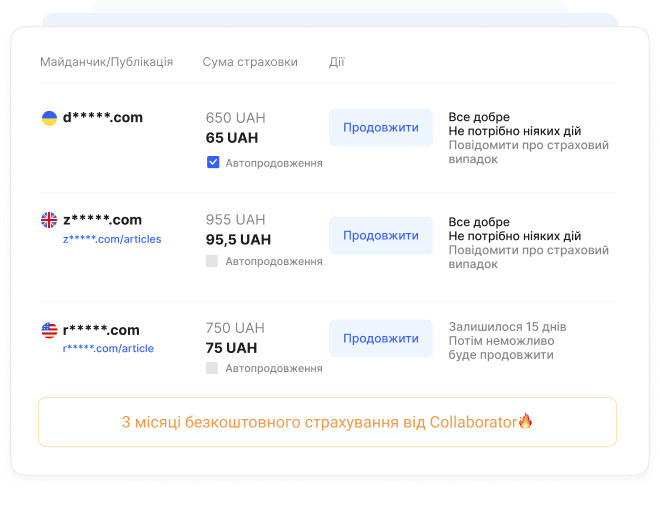Screen dimensions: 660x523
Task: Click the US flag icon beside r*****.com
Action: 49,330
